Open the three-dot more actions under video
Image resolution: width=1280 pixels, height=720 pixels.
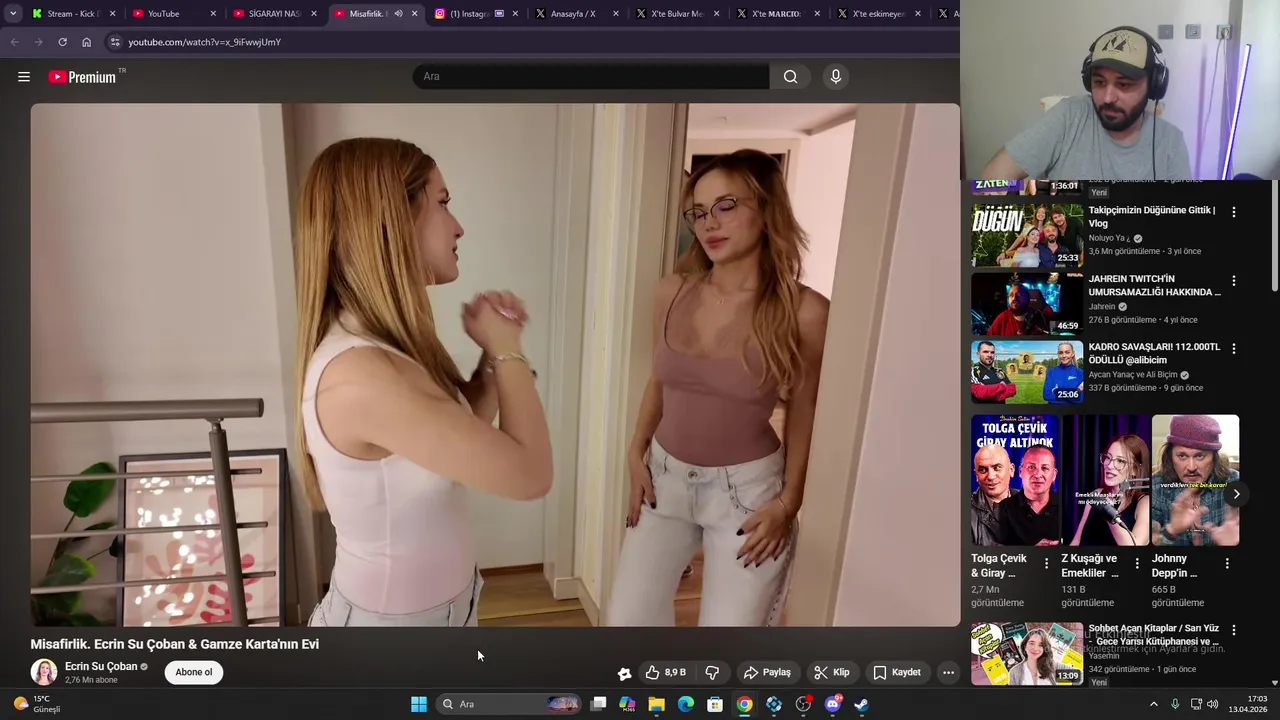pyautogui.click(x=948, y=673)
